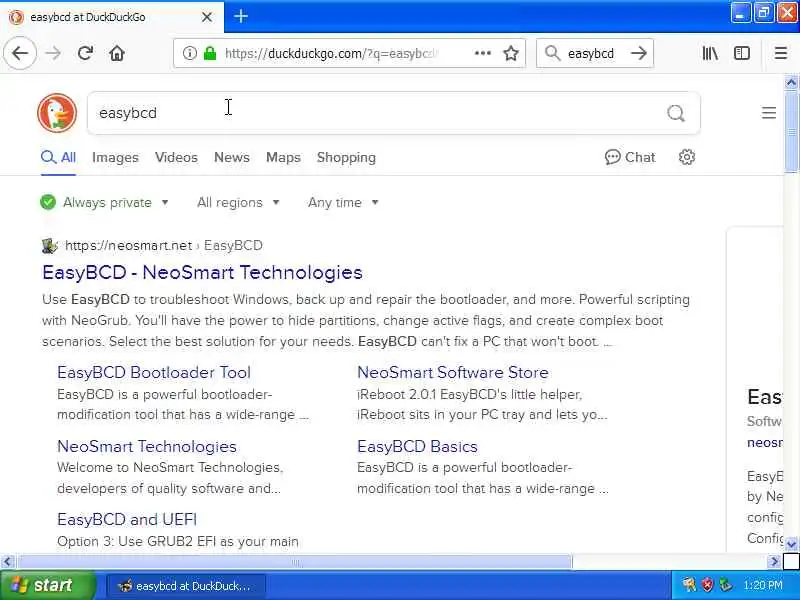Click the horizontal scrollbar right arrow
Screen dimensions: 800x600
pyautogui.click(x=774, y=562)
